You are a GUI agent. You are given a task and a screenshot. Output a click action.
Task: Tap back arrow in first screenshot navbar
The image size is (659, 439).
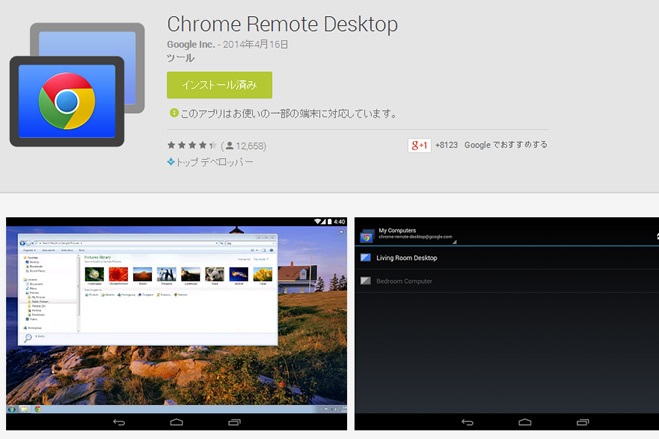point(119,422)
